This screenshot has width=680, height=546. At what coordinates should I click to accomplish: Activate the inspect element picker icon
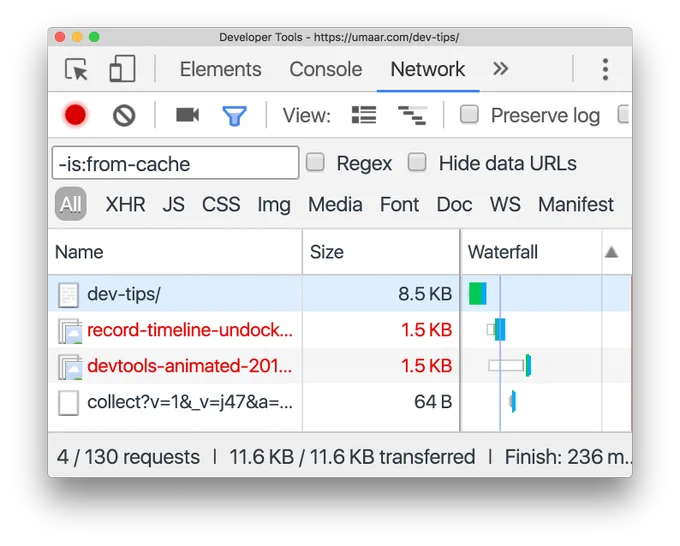pos(76,69)
